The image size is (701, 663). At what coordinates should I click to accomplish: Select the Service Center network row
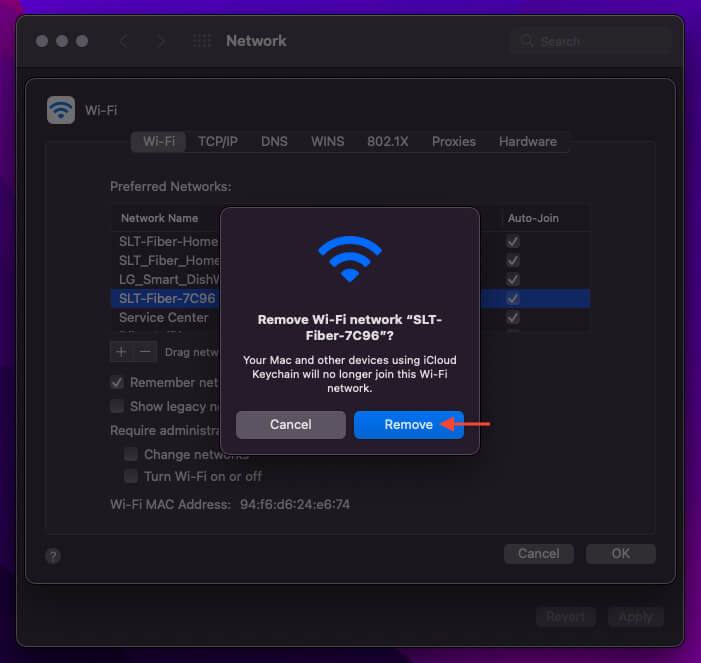(x=350, y=317)
